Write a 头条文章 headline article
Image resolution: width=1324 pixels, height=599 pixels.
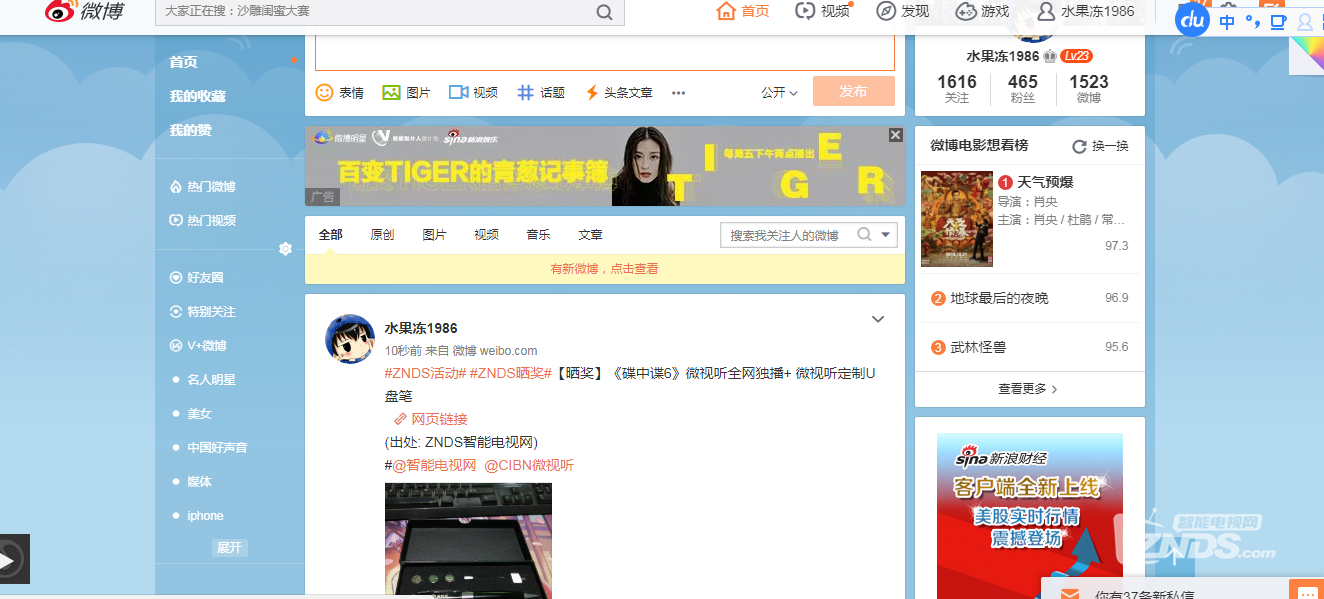[618, 92]
